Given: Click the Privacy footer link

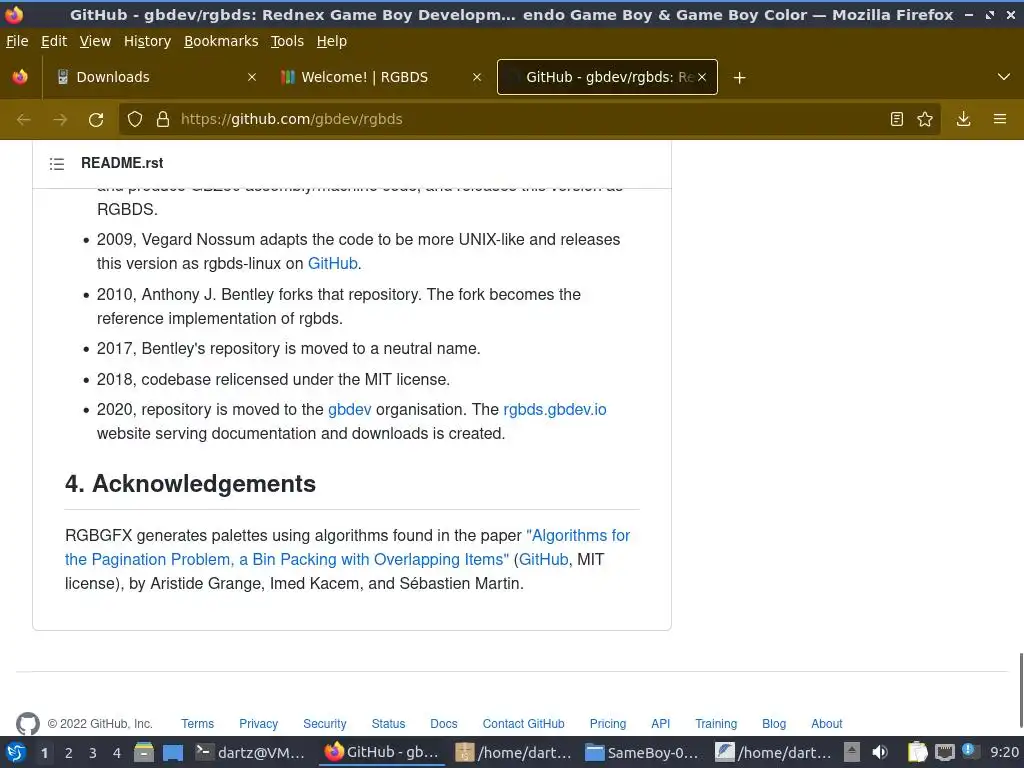Looking at the screenshot, I should [258, 724].
